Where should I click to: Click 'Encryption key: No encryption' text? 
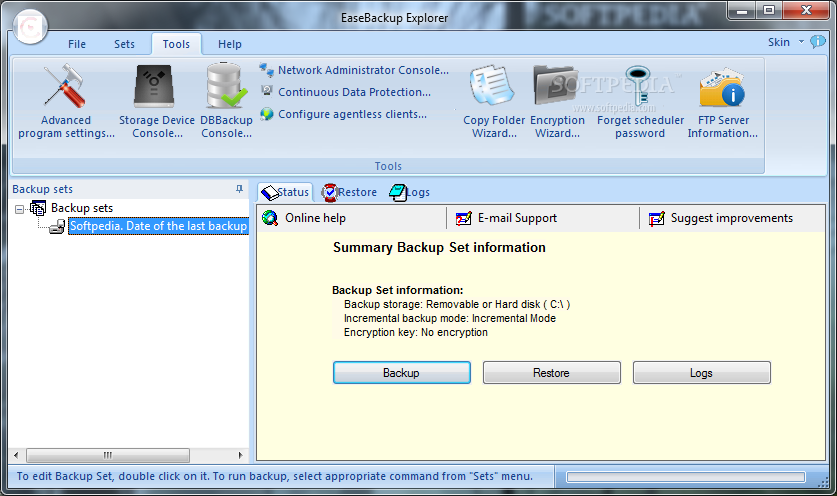415,332
